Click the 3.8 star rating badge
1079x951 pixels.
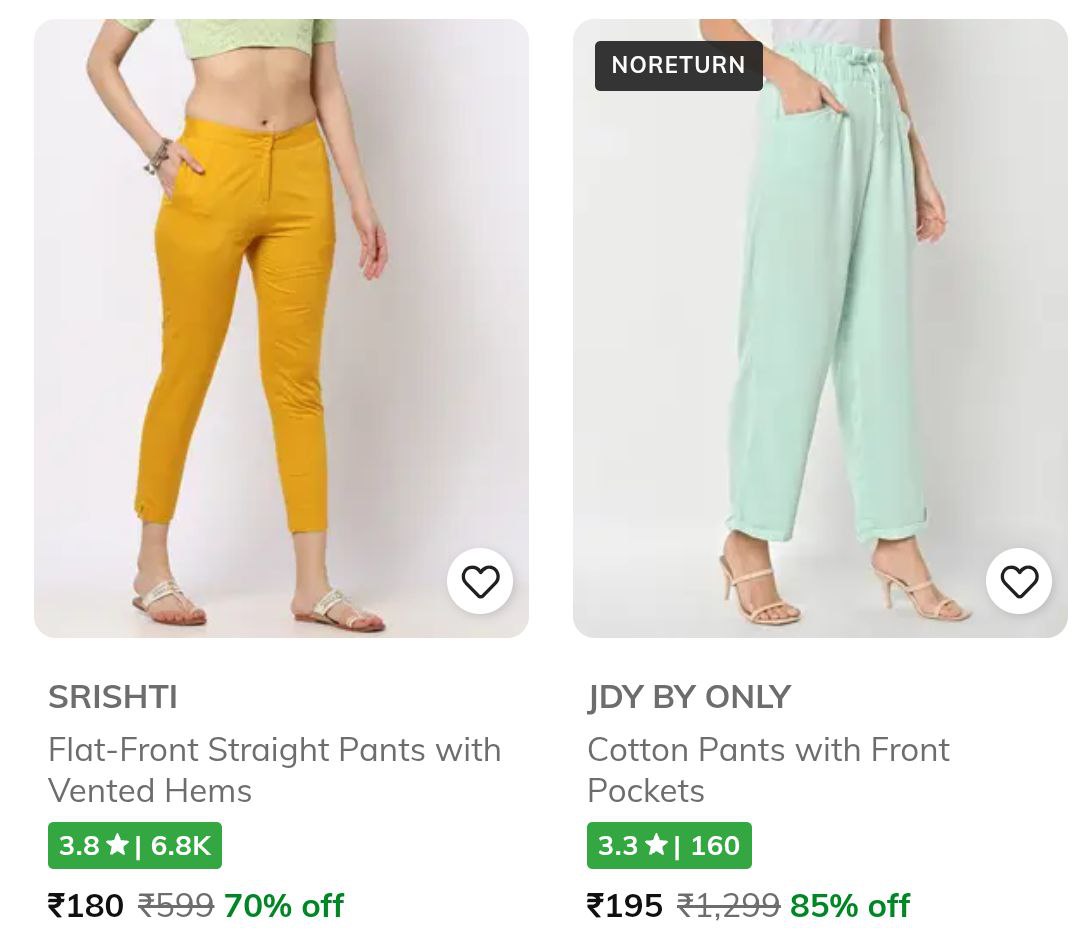point(135,846)
